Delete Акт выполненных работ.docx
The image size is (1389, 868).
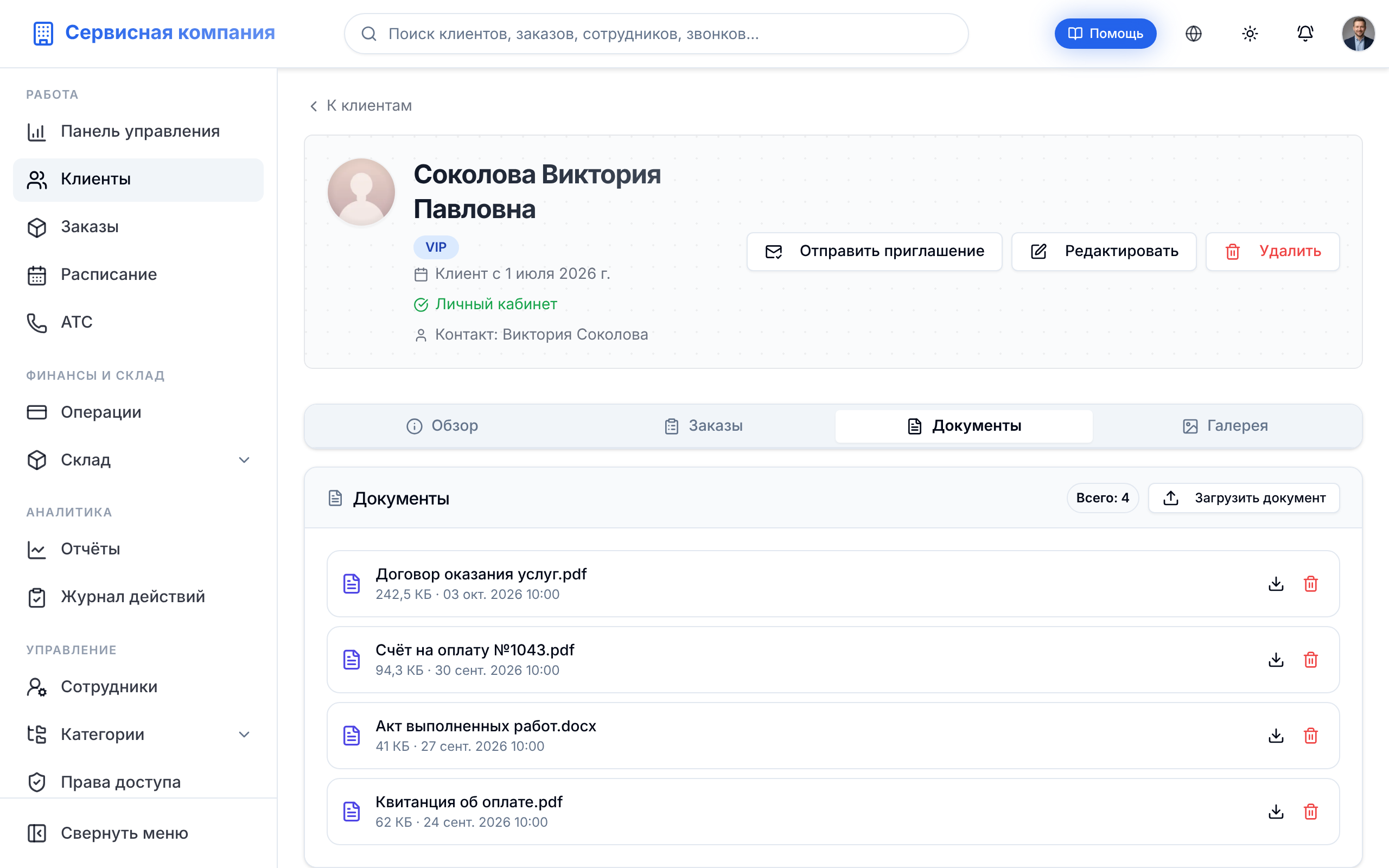(1310, 736)
